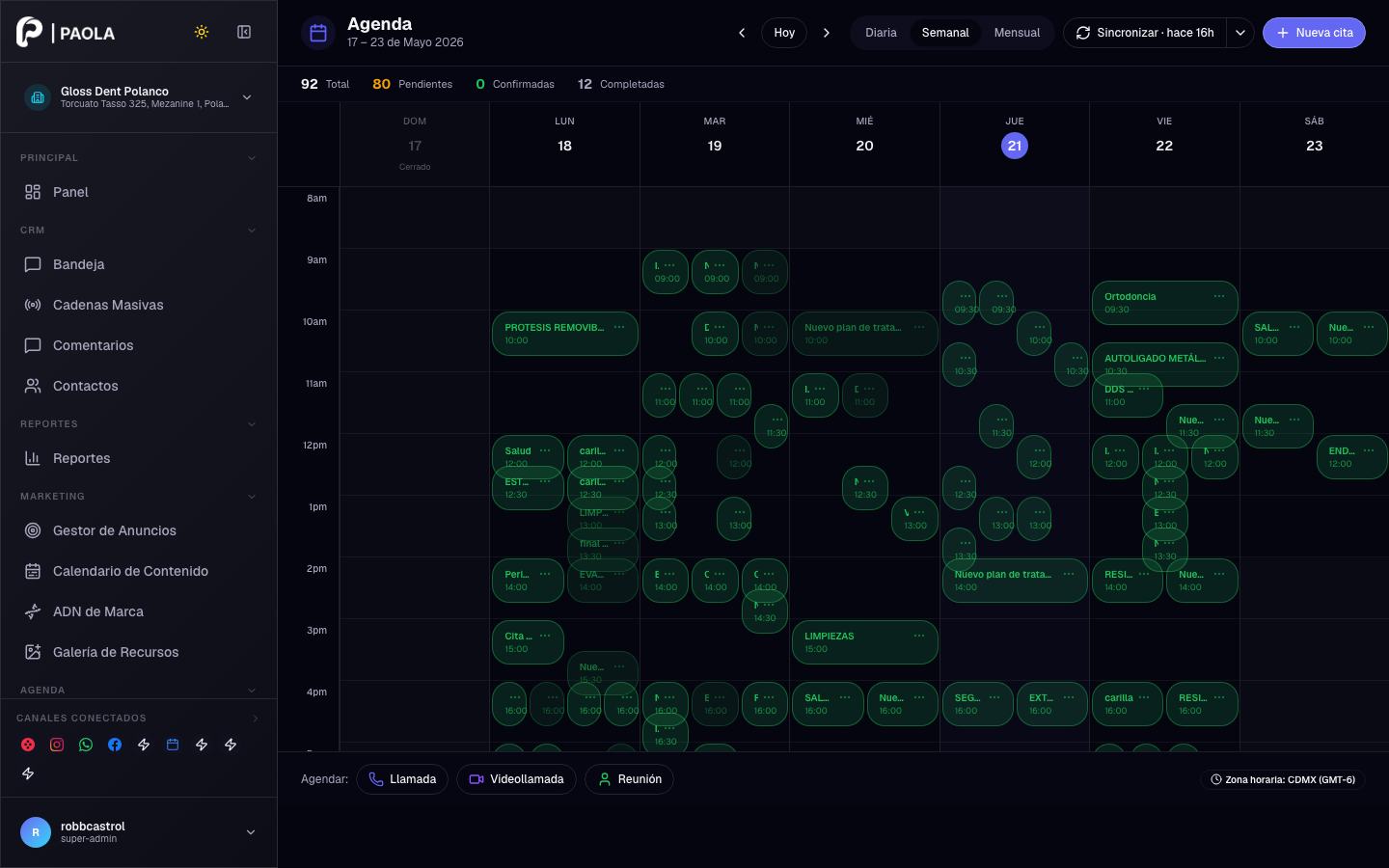The width and height of the screenshot is (1389, 868).
Task: Go to next week arrow
Action: (827, 33)
